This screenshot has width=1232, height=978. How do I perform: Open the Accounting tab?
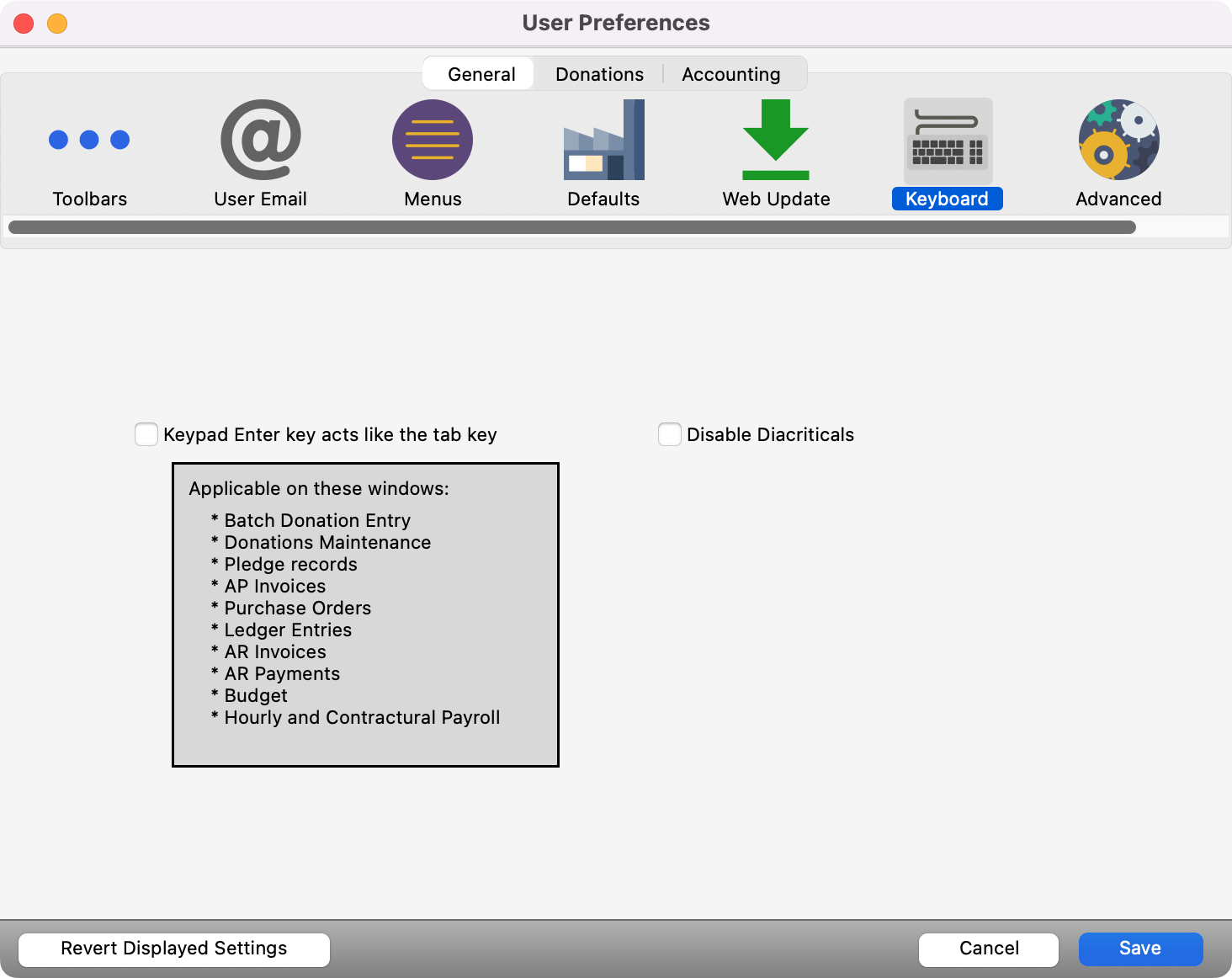pyautogui.click(x=730, y=74)
